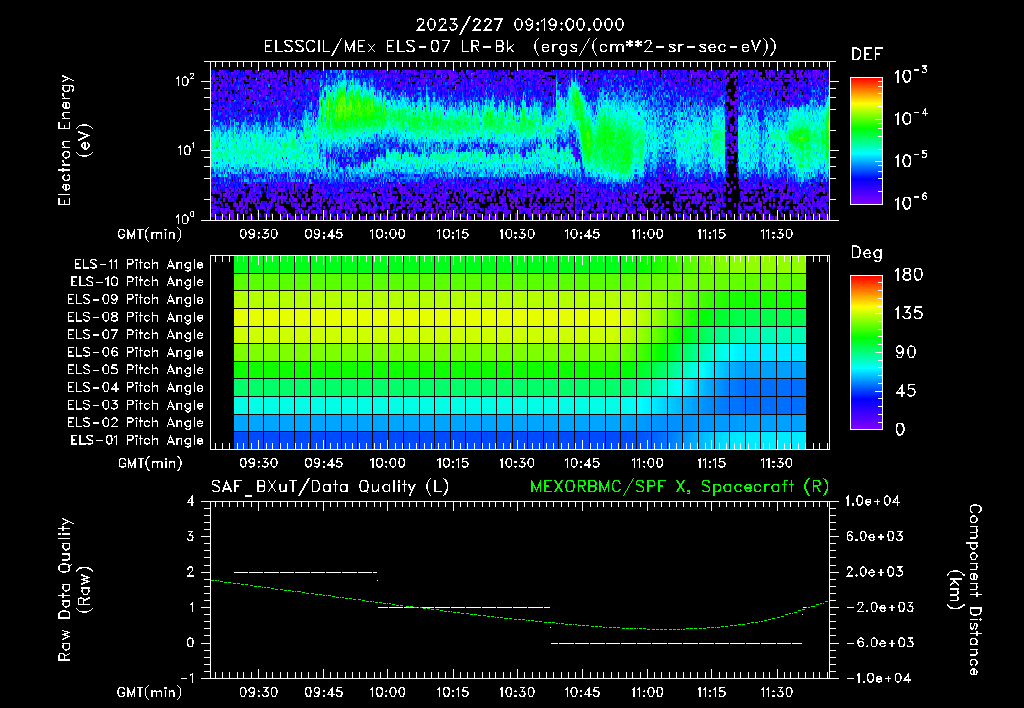Click the GMT(min) label under the spectrogram
Viewport: 1024px width, 708px height.
click(x=150, y=234)
